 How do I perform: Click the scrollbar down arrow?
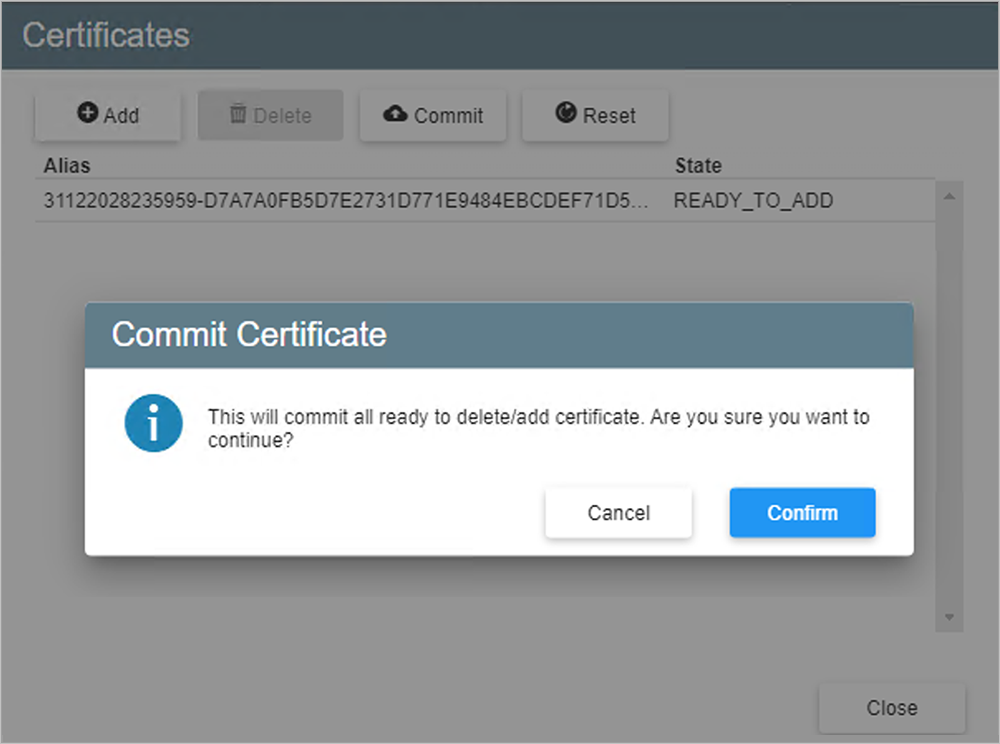click(949, 617)
